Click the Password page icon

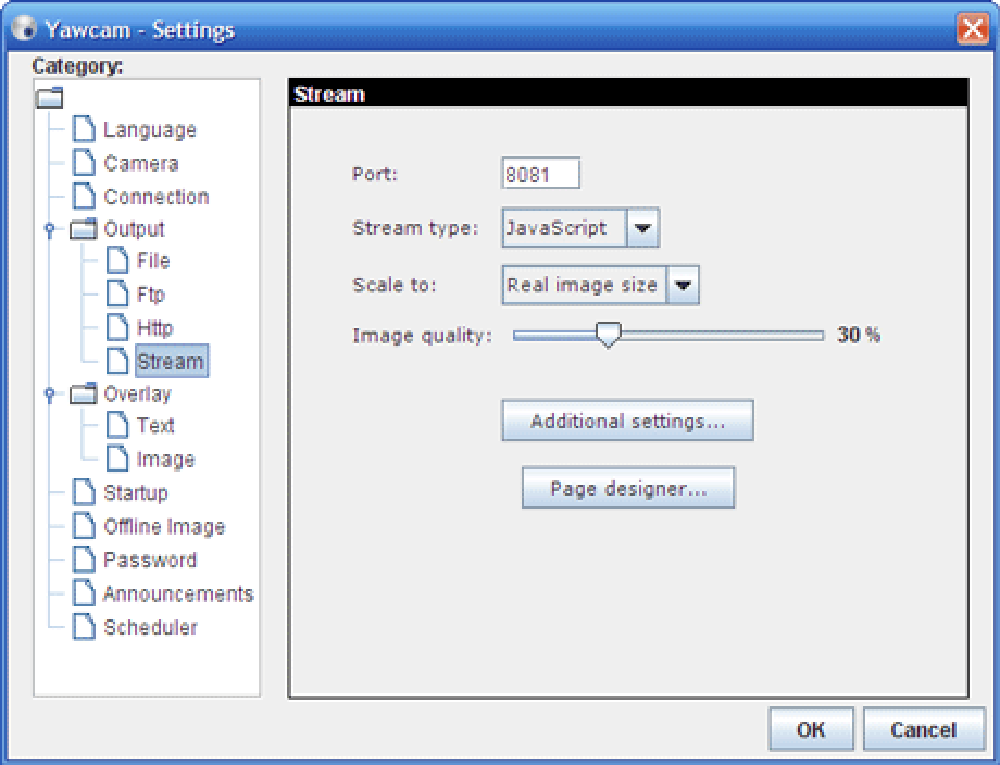[x=85, y=560]
